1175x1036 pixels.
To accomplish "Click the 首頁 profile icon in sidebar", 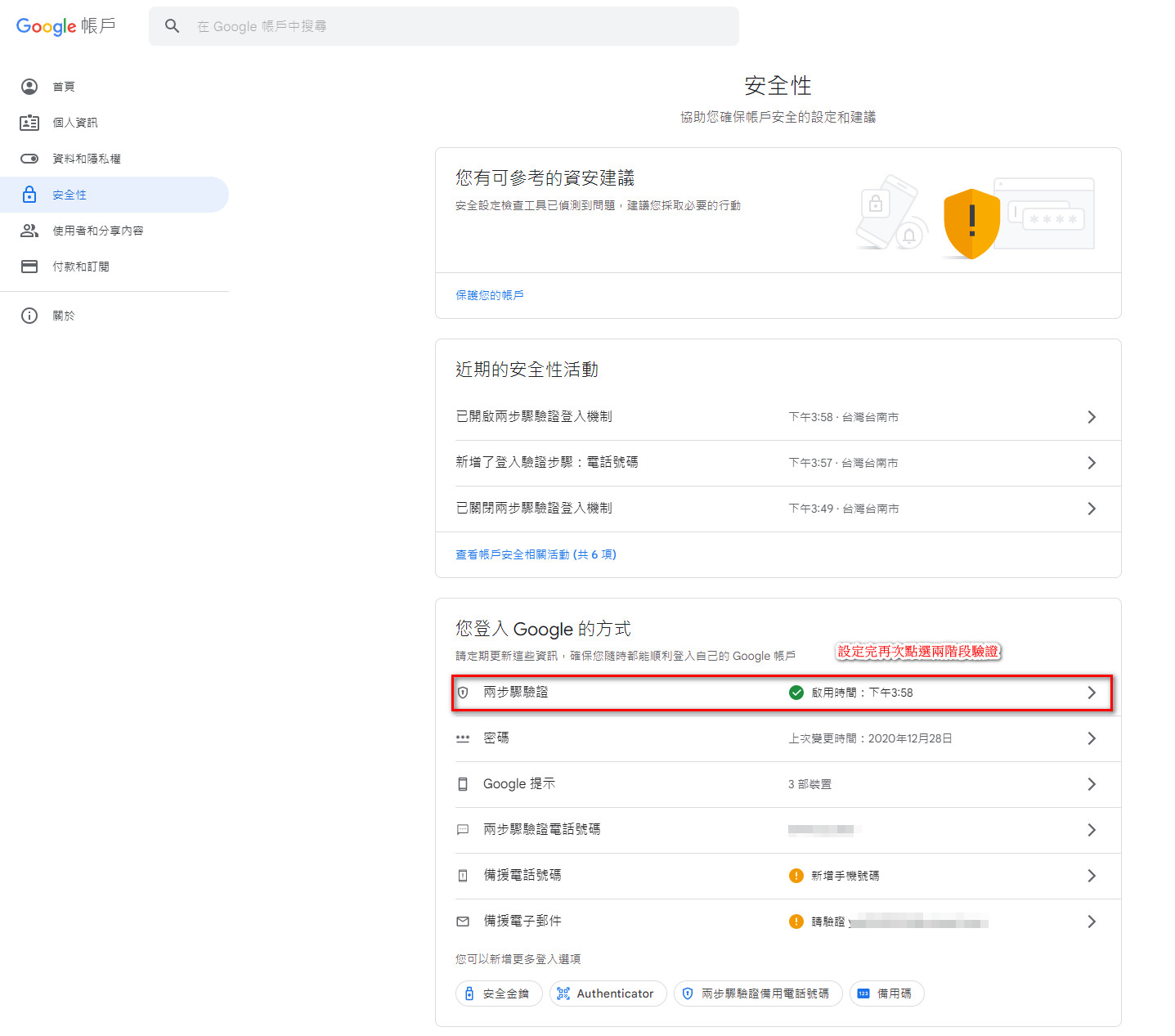I will pyautogui.click(x=29, y=87).
